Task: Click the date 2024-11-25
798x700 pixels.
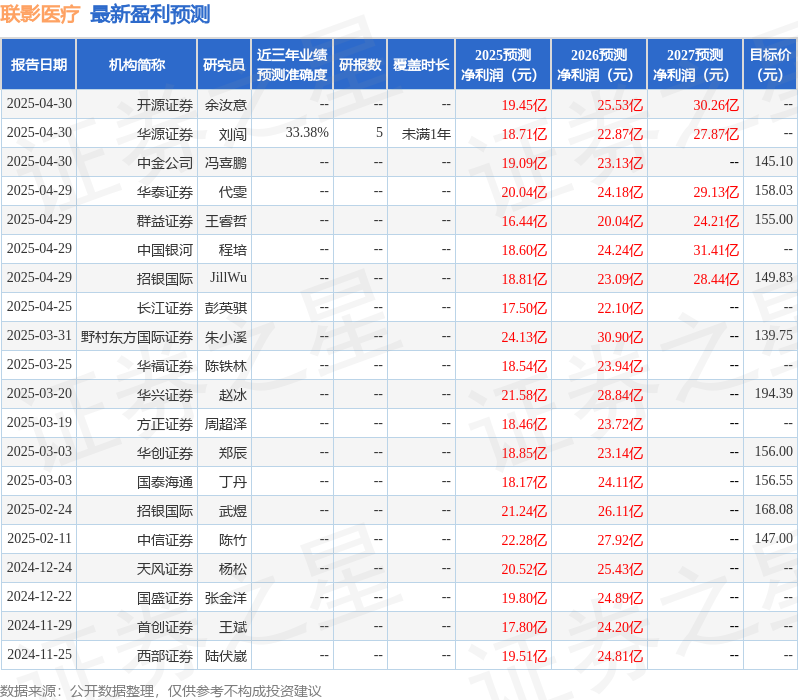Action: point(39,655)
